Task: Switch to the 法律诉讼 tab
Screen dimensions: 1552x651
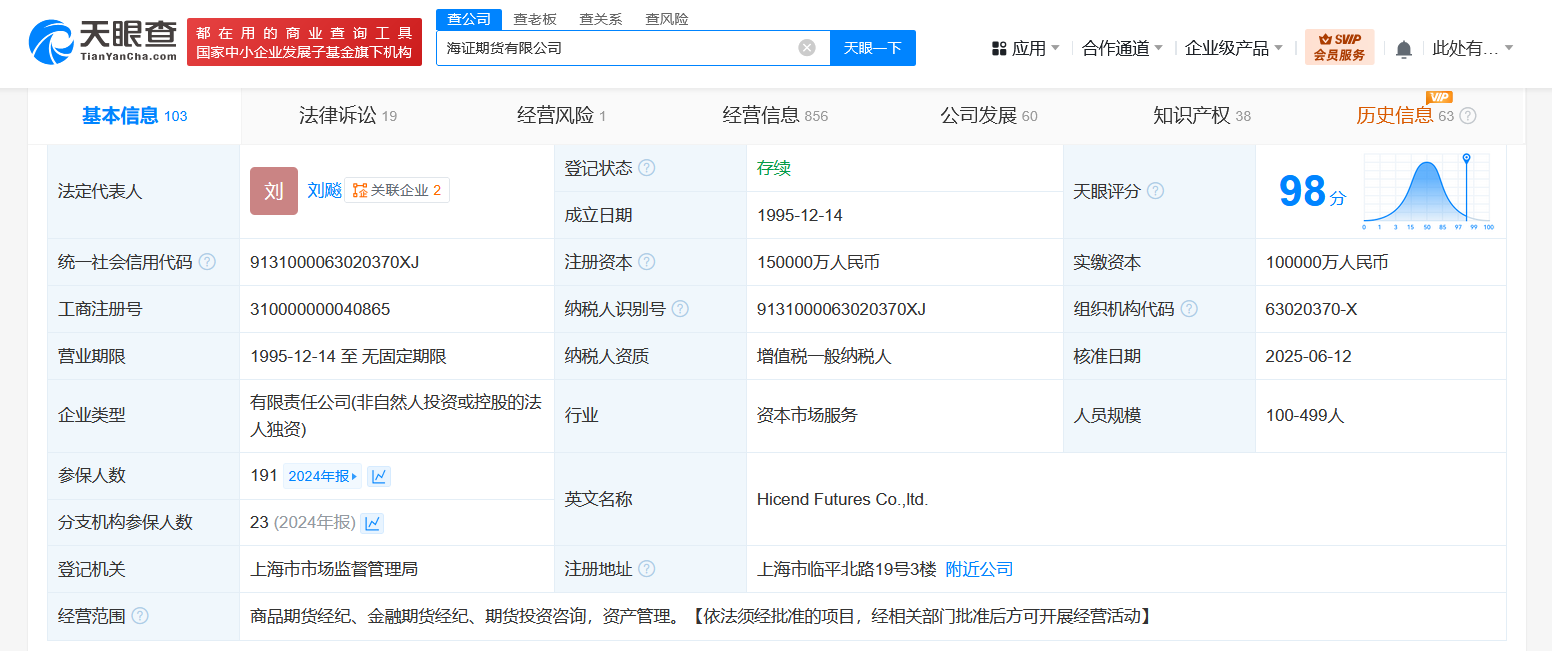Action: 347,116
